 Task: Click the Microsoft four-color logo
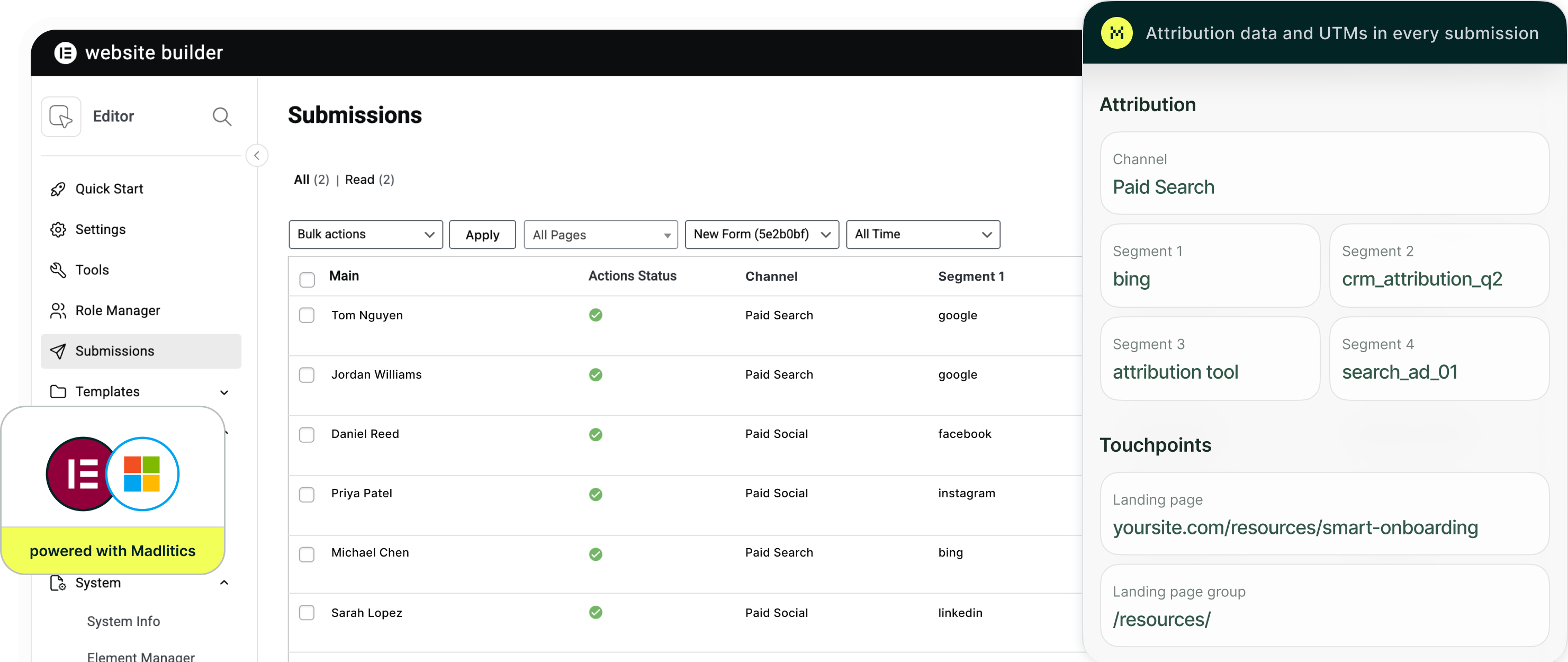tap(142, 474)
